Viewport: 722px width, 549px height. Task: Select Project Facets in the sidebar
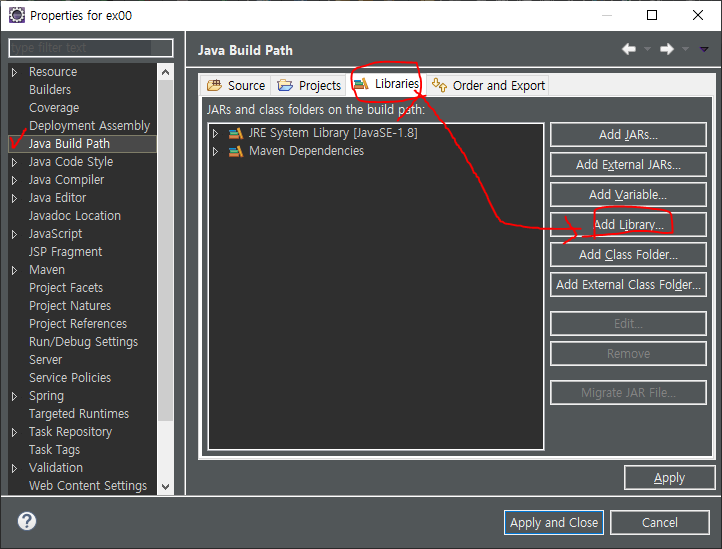(66, 288)
